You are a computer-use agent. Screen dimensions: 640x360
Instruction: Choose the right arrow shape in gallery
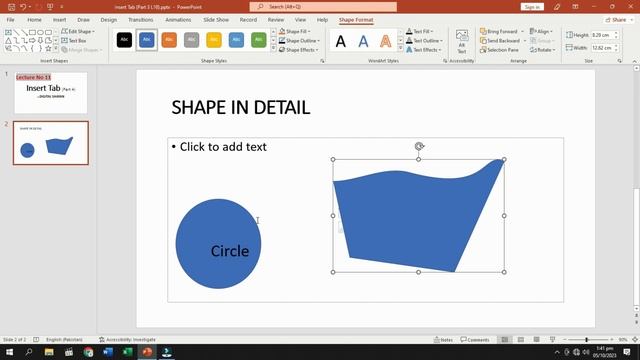coord(32,40)
